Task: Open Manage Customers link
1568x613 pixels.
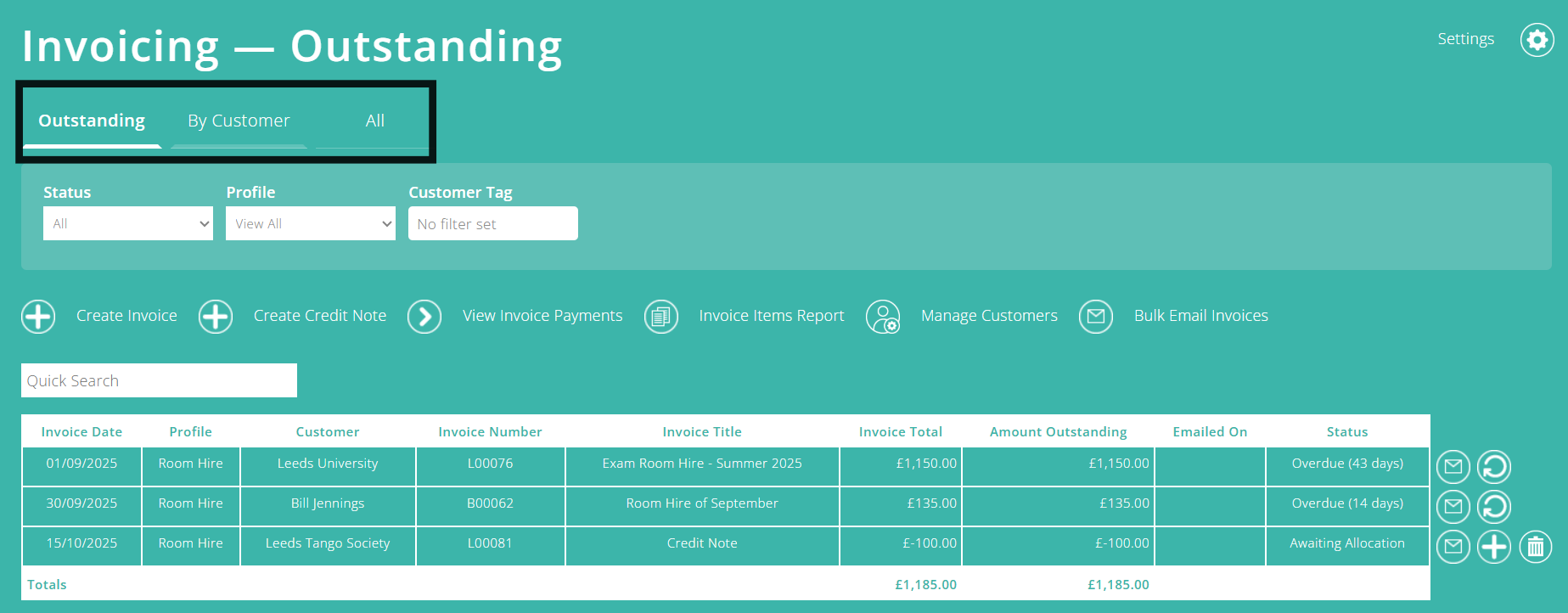Action: pyautogui.click(x=989, y=316)
